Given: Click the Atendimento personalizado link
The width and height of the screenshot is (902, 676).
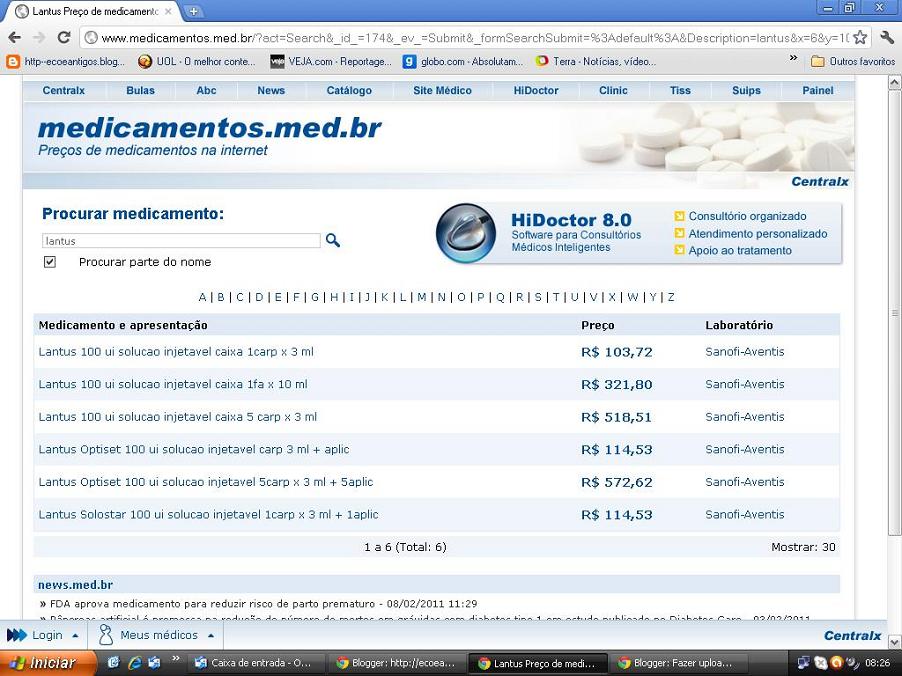Looking at the screenshot, I should tap(758, 234).
